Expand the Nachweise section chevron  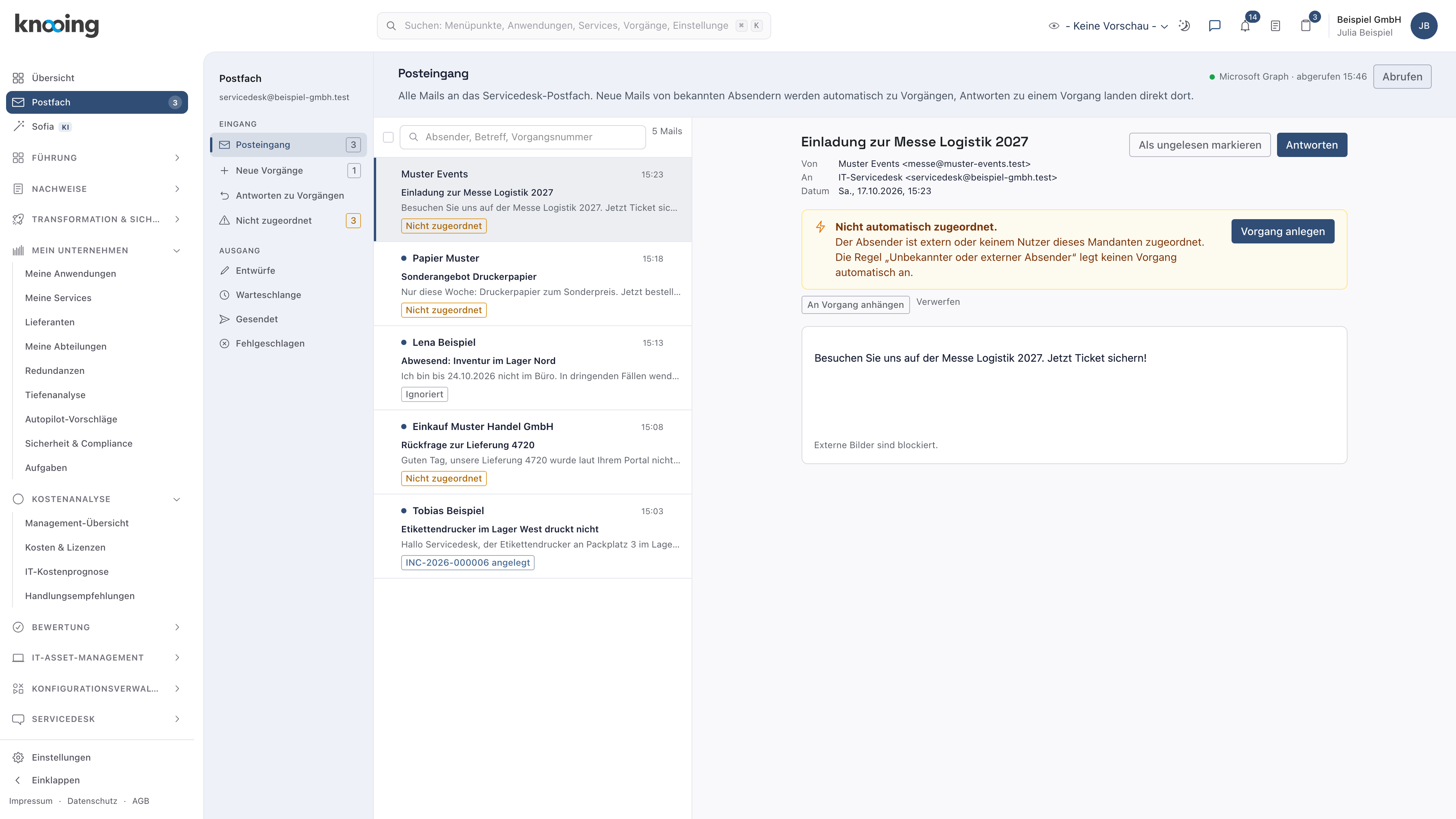click(177, 189)
